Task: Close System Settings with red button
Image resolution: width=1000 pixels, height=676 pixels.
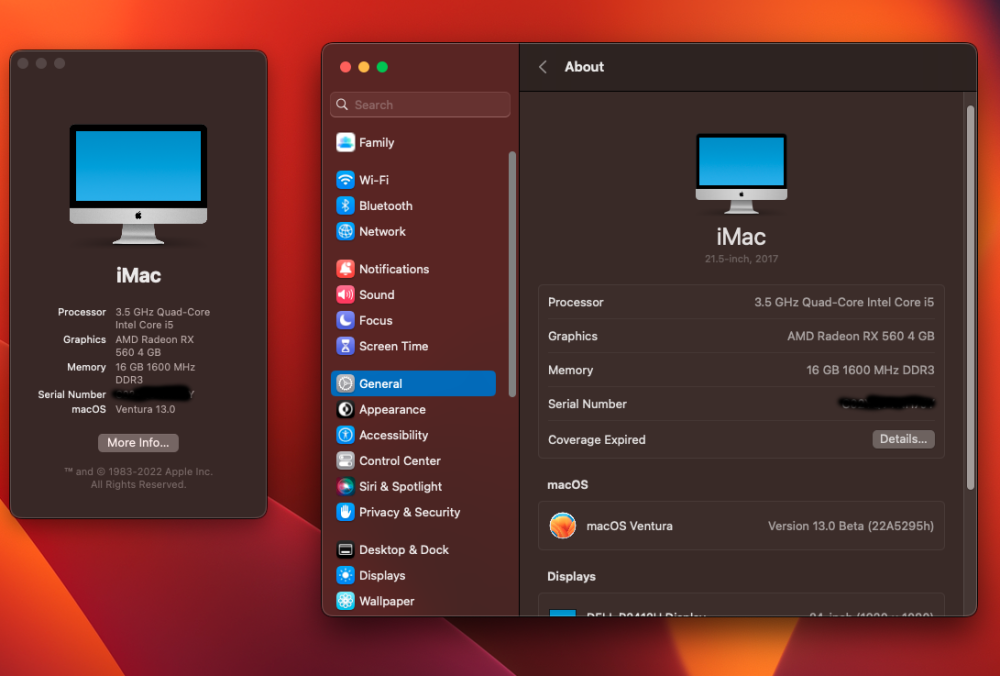Action: (x=346, y=67)
